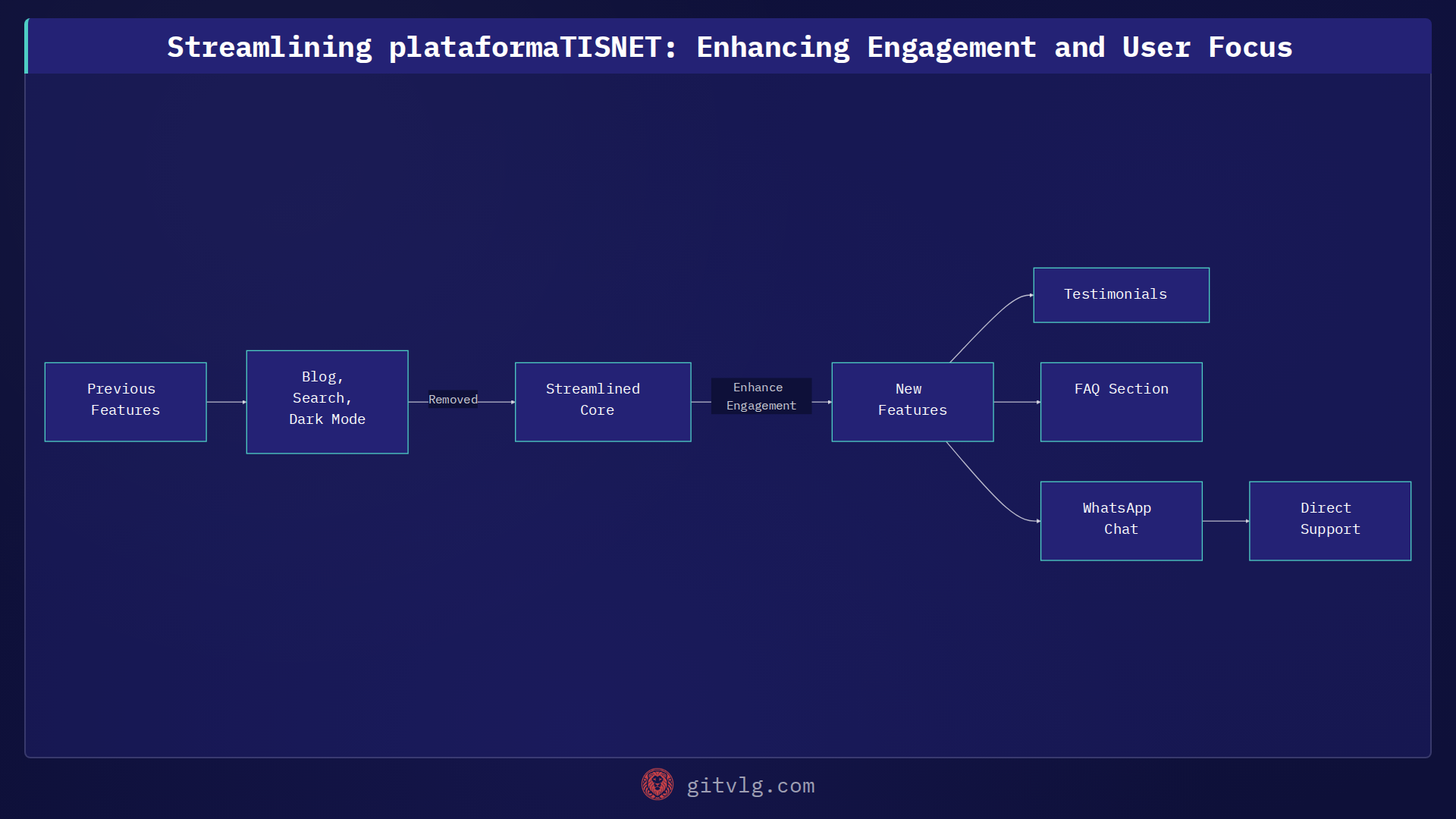1456x819 pixels.
Task: Open the gitvlg.com link
Action: point(750,786)
